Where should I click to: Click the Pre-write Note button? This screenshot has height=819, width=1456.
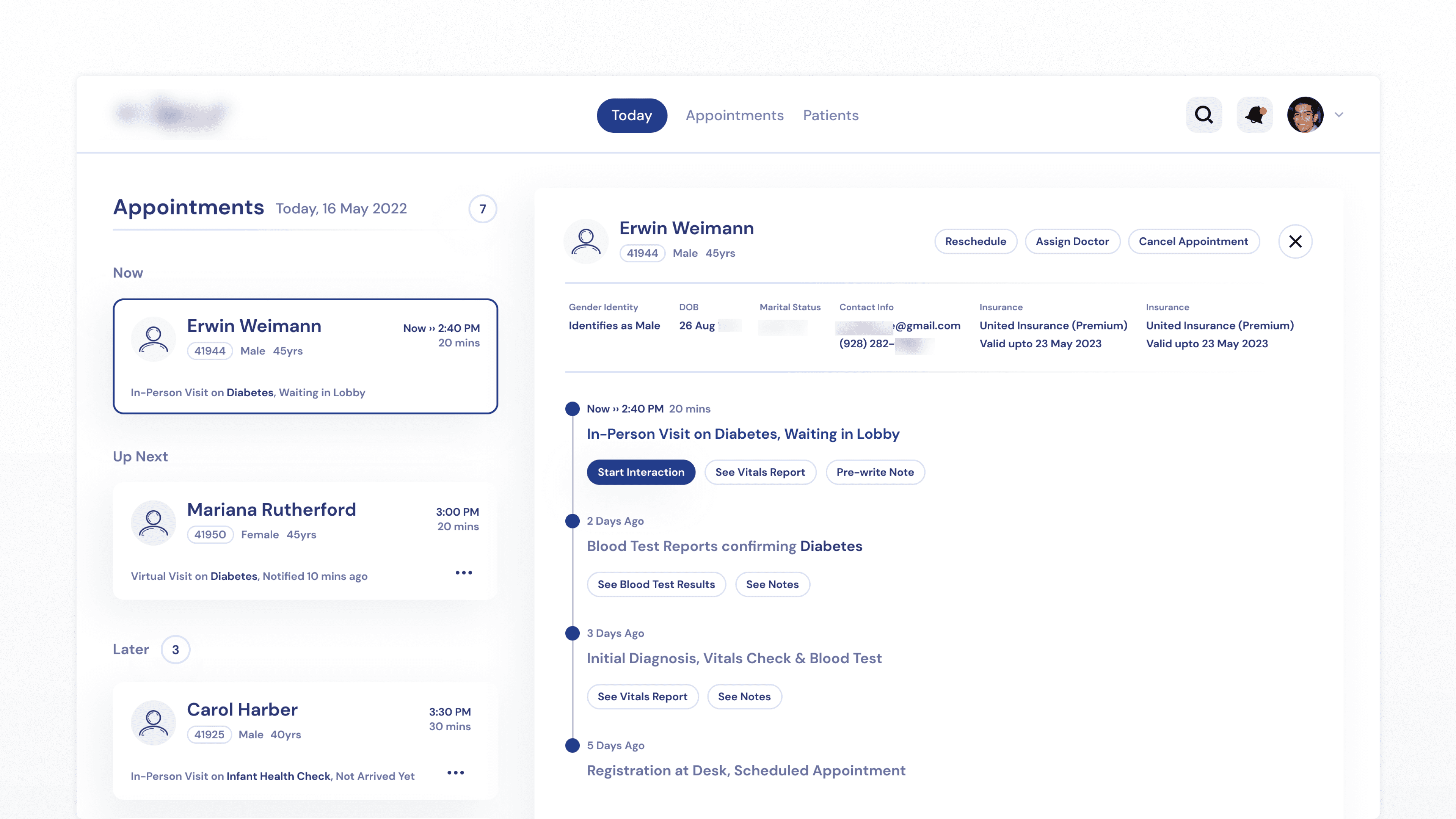(x=875, y=472)
